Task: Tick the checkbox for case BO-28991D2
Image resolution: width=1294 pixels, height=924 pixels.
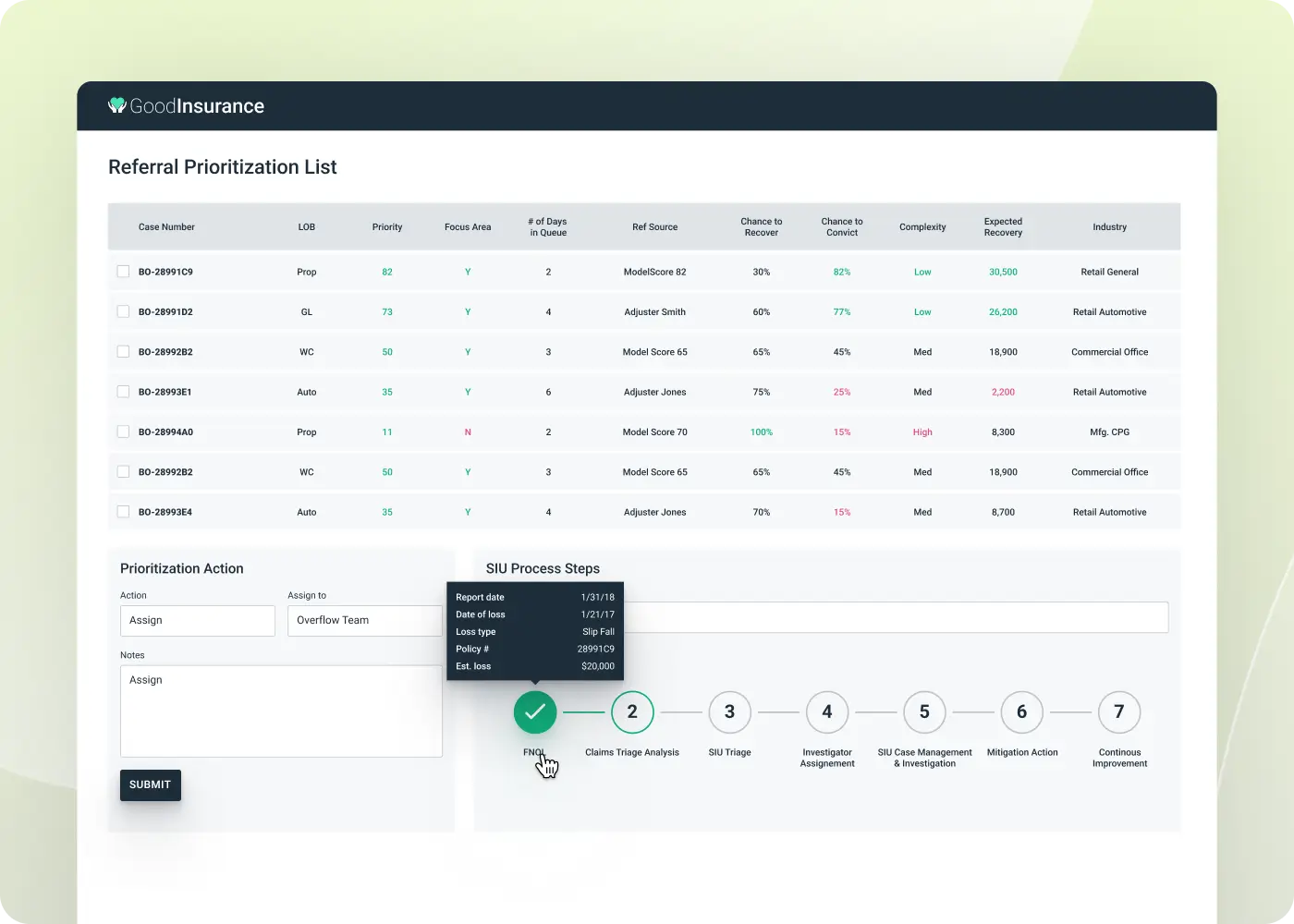Action: (x=123, y=311)
